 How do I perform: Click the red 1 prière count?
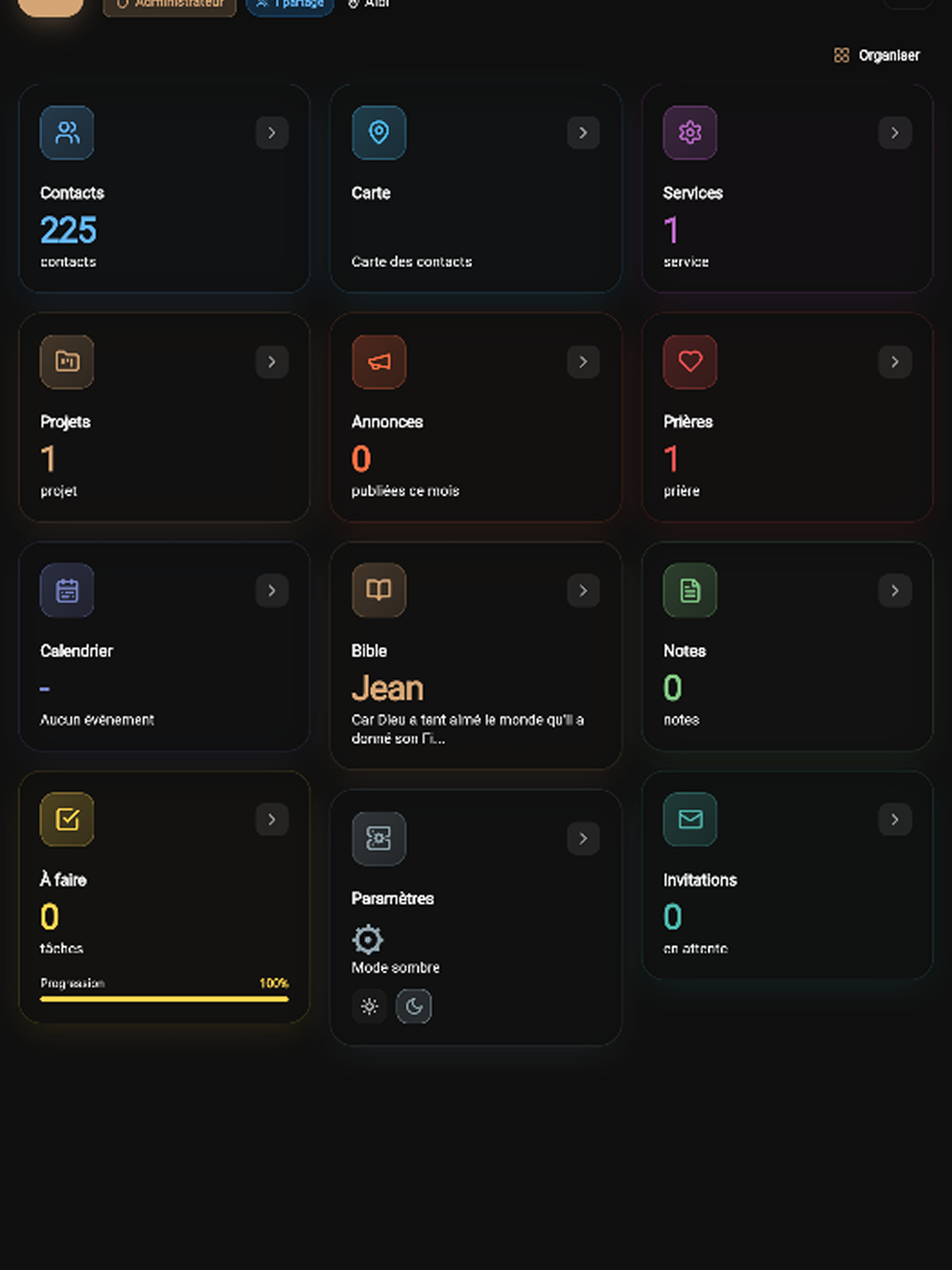click(x=671, y=459)
